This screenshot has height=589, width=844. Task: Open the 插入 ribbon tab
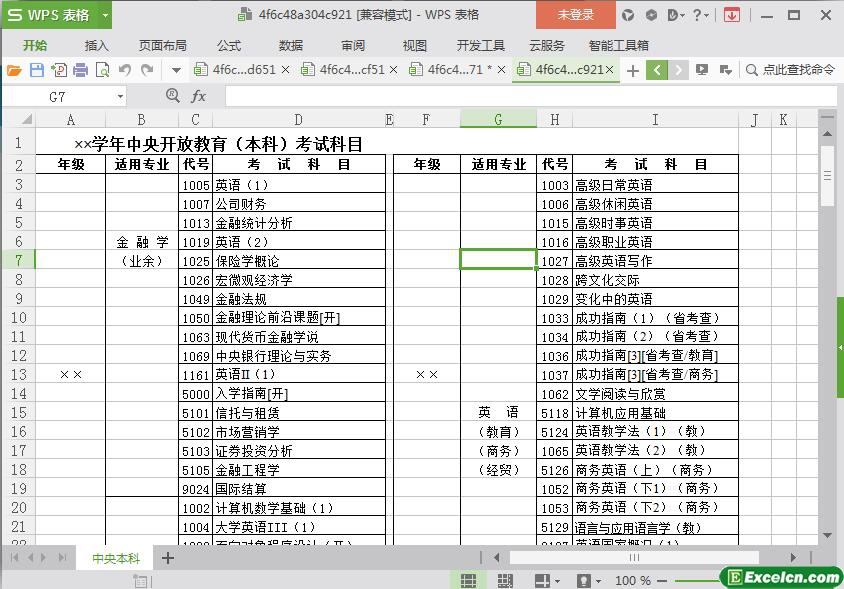[x=97, y=46]
